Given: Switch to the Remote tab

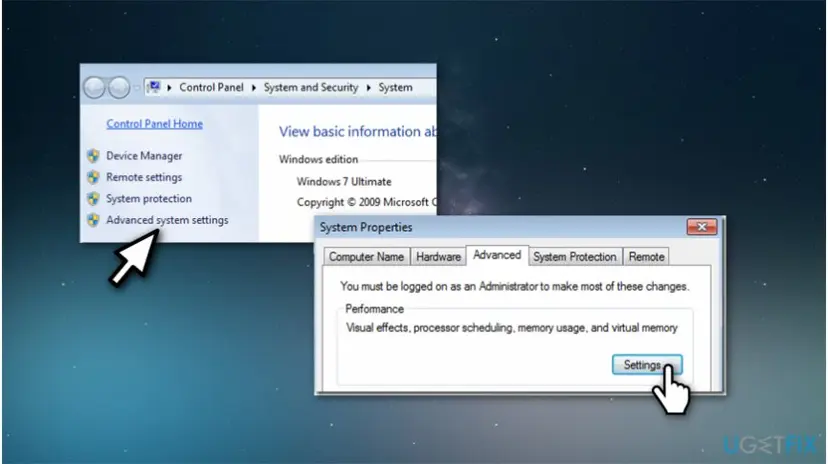Looking at the screenshot, I should 646,257.
